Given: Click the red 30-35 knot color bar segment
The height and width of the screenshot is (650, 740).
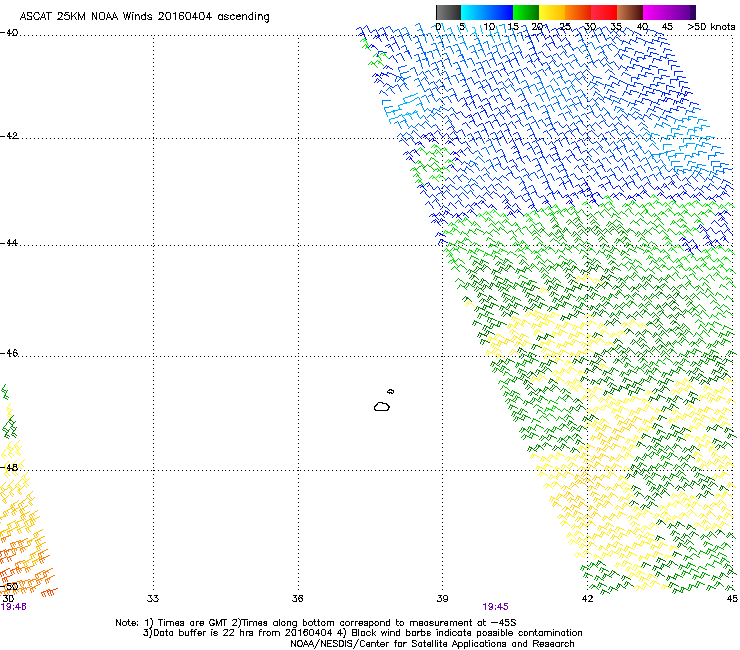Looking at the screenshot, I should click(x=604, y=12).
